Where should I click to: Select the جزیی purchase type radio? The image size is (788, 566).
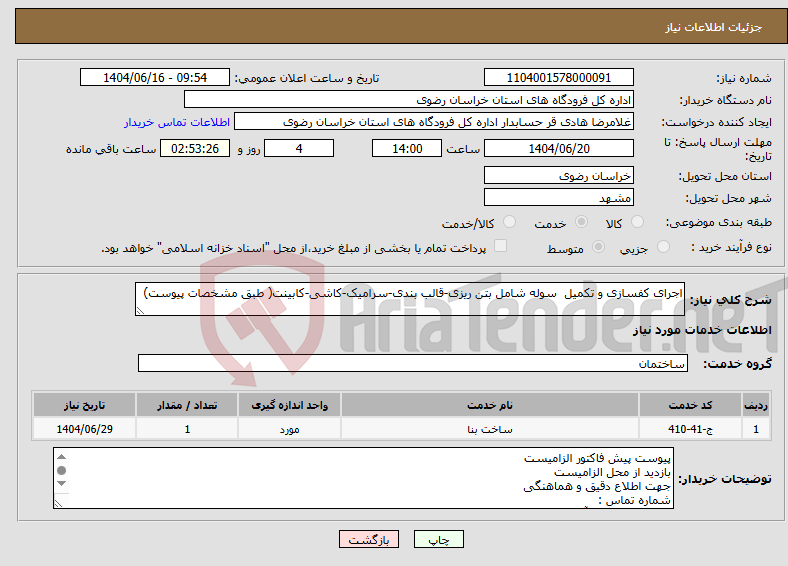click(663, 246)
